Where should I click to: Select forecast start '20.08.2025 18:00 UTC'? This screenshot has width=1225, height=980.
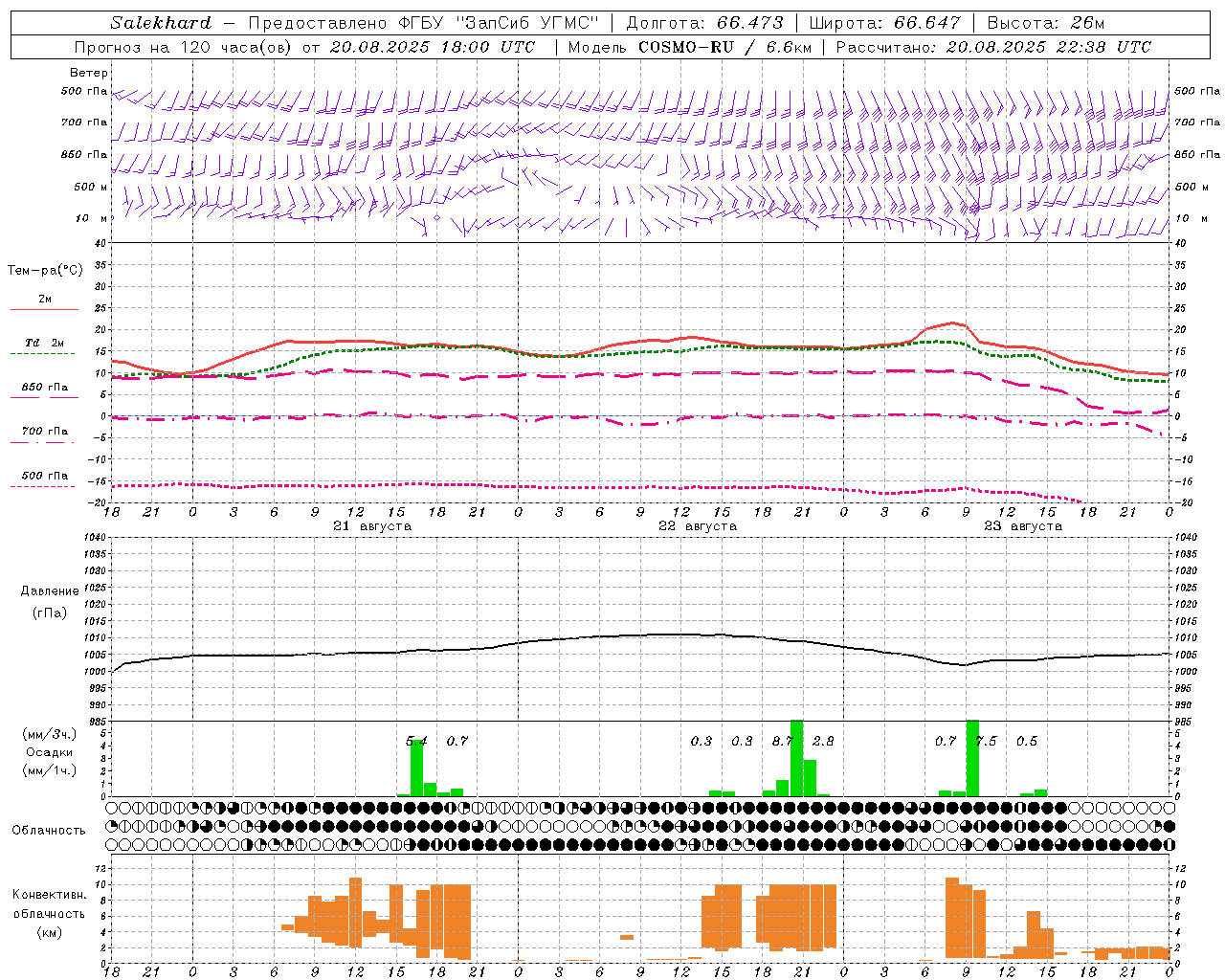(432, 47)
